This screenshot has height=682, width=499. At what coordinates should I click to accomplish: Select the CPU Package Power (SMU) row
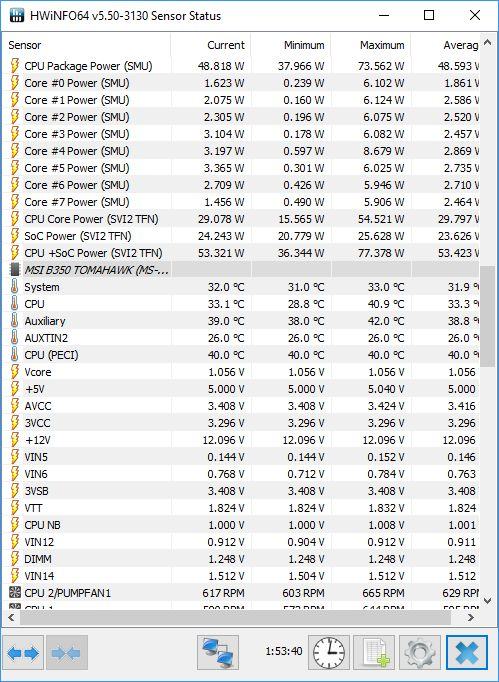241,66
